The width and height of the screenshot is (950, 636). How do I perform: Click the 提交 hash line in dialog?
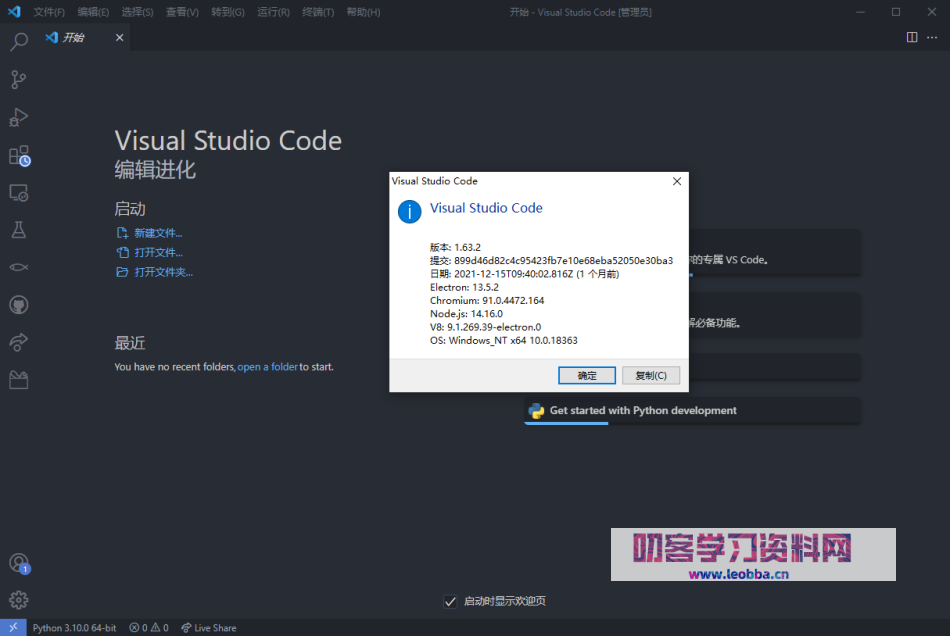(x=551, y=260)
